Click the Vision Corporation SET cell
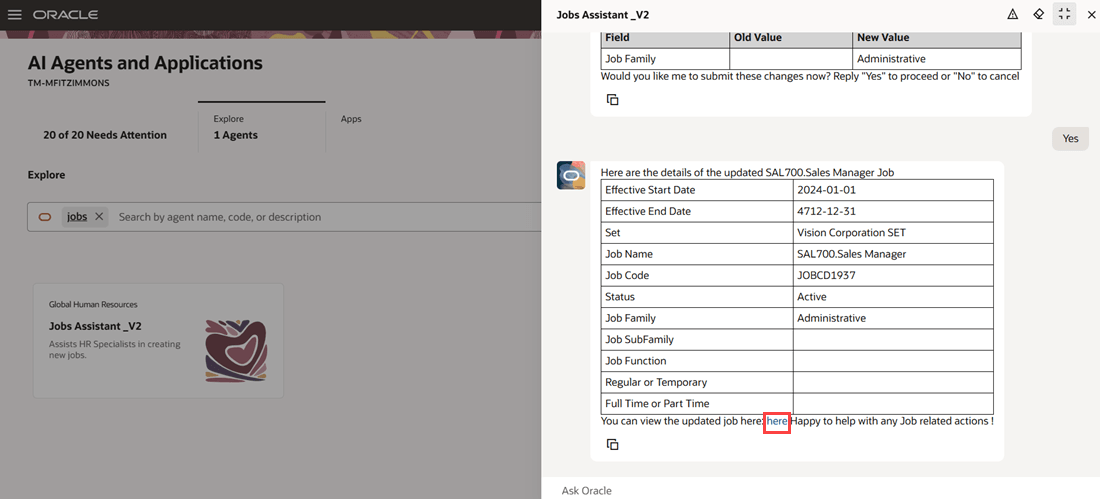The image size is (1100, 499). point(893,232)
